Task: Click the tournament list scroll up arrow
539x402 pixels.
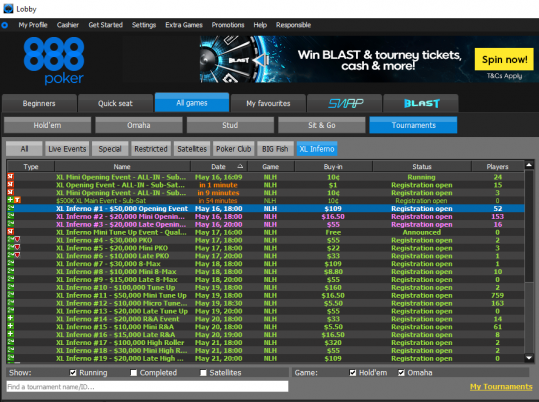Action: coord(529,165)
